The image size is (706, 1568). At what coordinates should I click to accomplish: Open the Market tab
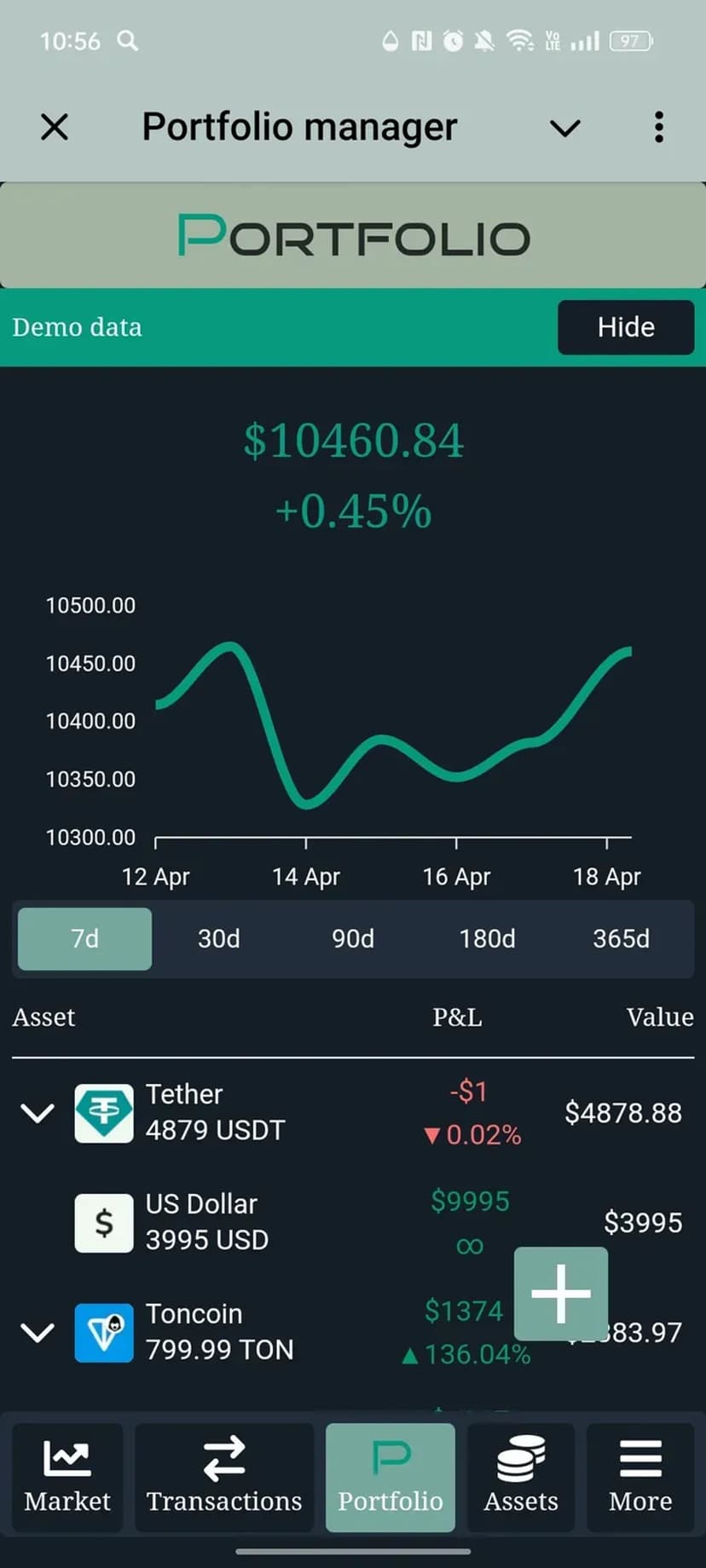[x=67, y=1478]
